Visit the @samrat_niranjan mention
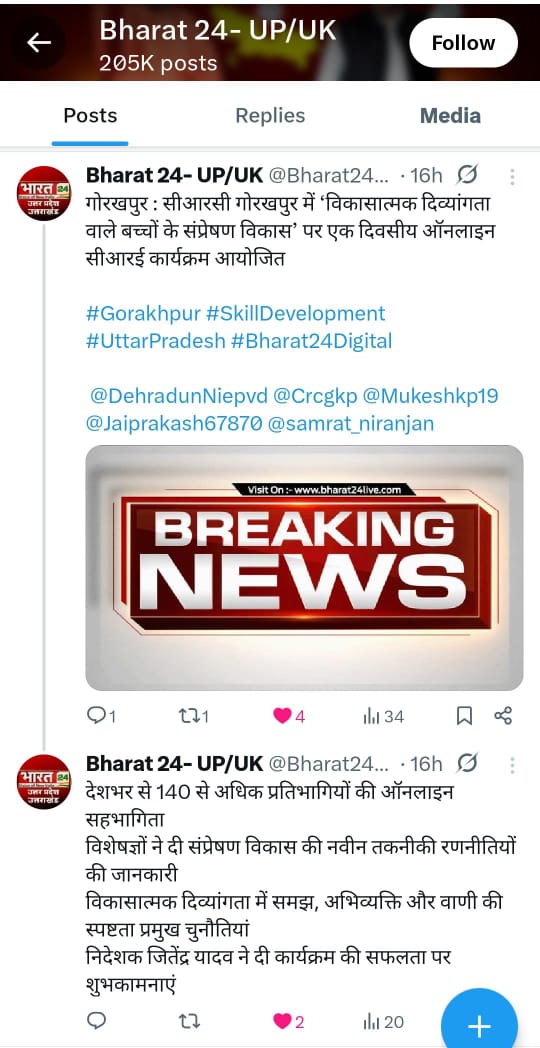 pyautogui.click(x=351, y=424)
